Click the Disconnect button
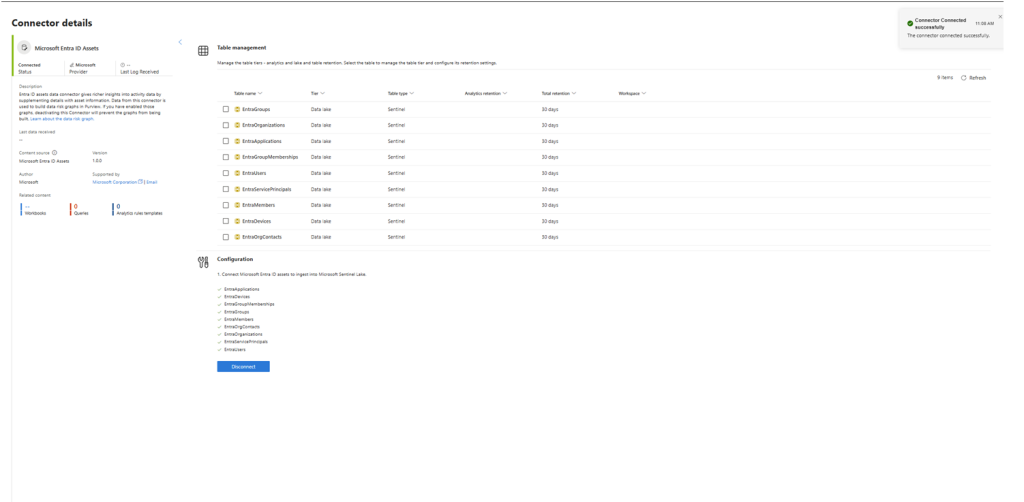Image resolution: width=1024 pixels, height=502 pixels. (243, 367)
